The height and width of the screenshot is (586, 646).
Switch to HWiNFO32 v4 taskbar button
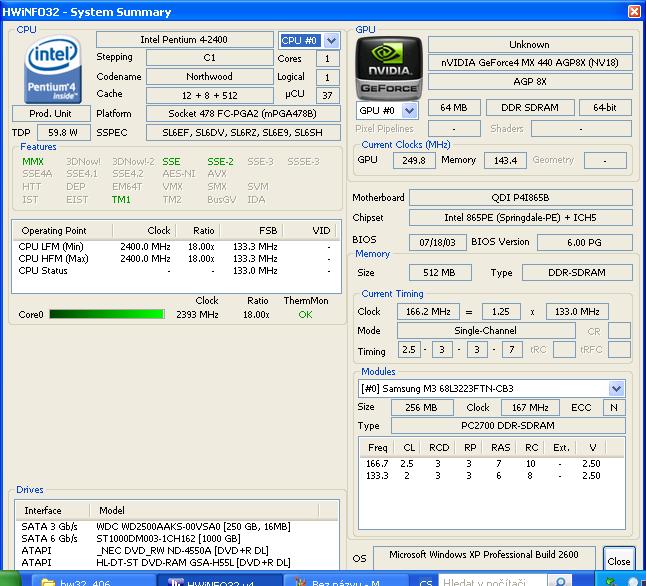pyautogui.click(x=220, y=581)
